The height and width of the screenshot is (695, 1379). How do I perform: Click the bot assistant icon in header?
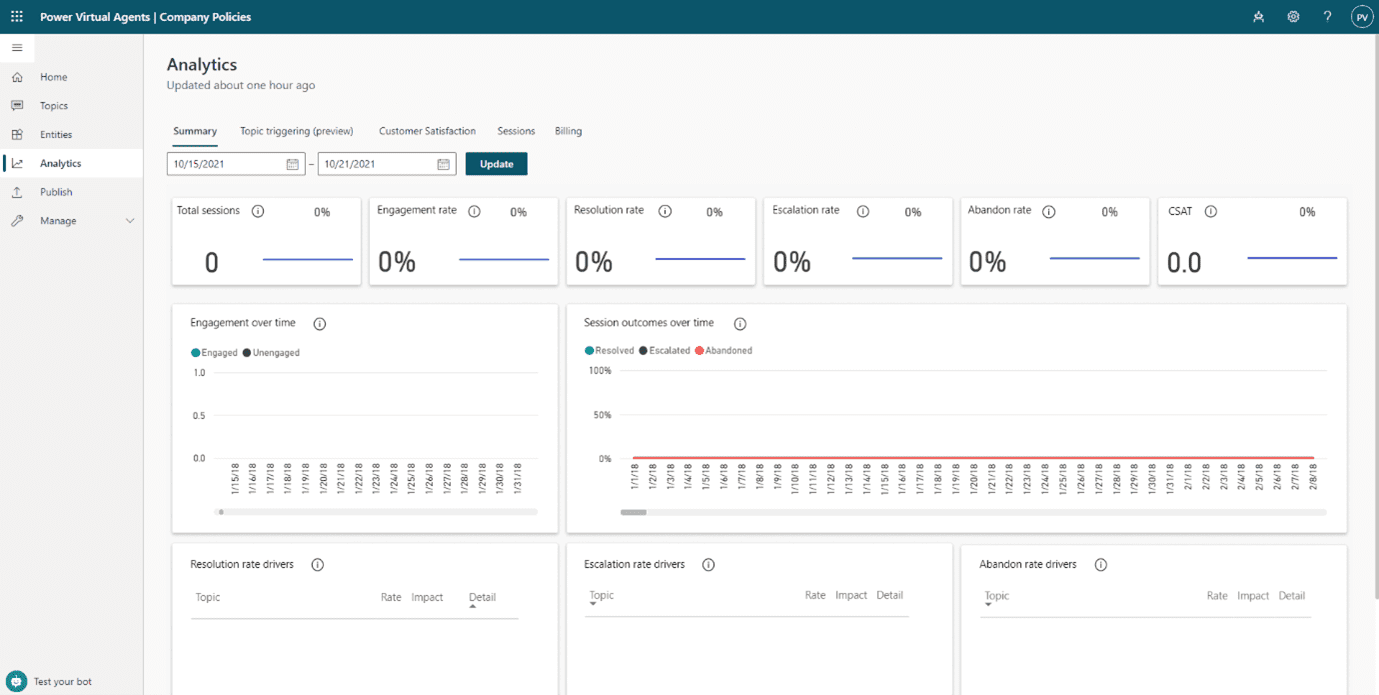click(1258, 17)
